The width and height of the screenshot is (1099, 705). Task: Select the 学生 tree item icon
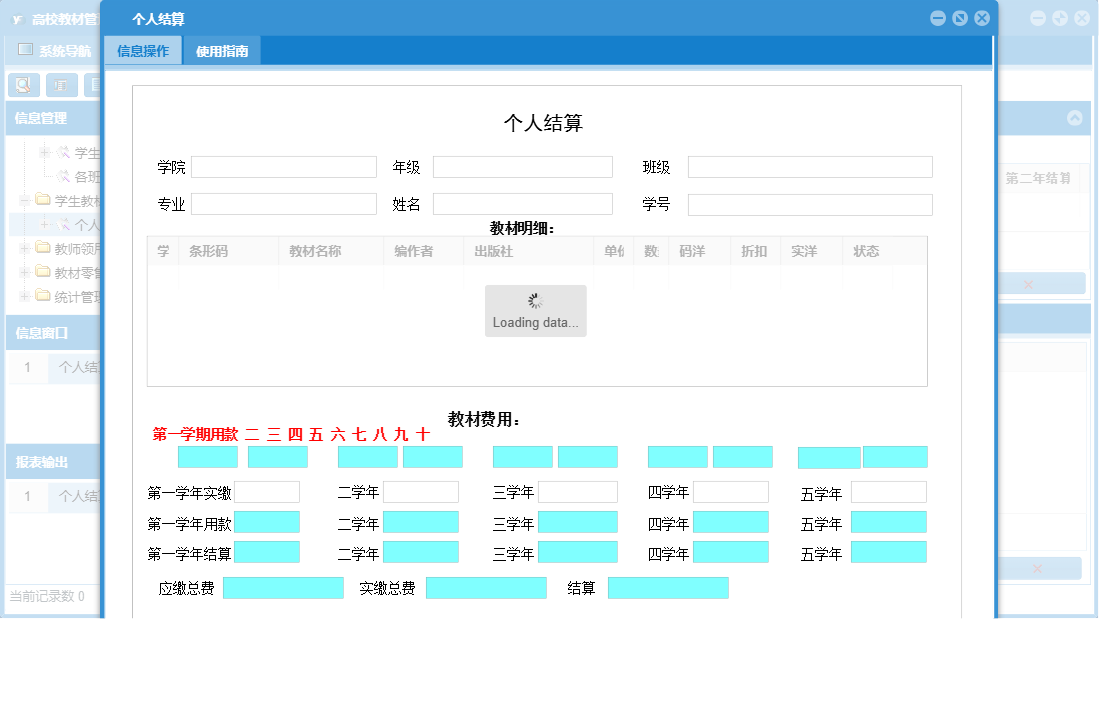[x=64, y=153]
